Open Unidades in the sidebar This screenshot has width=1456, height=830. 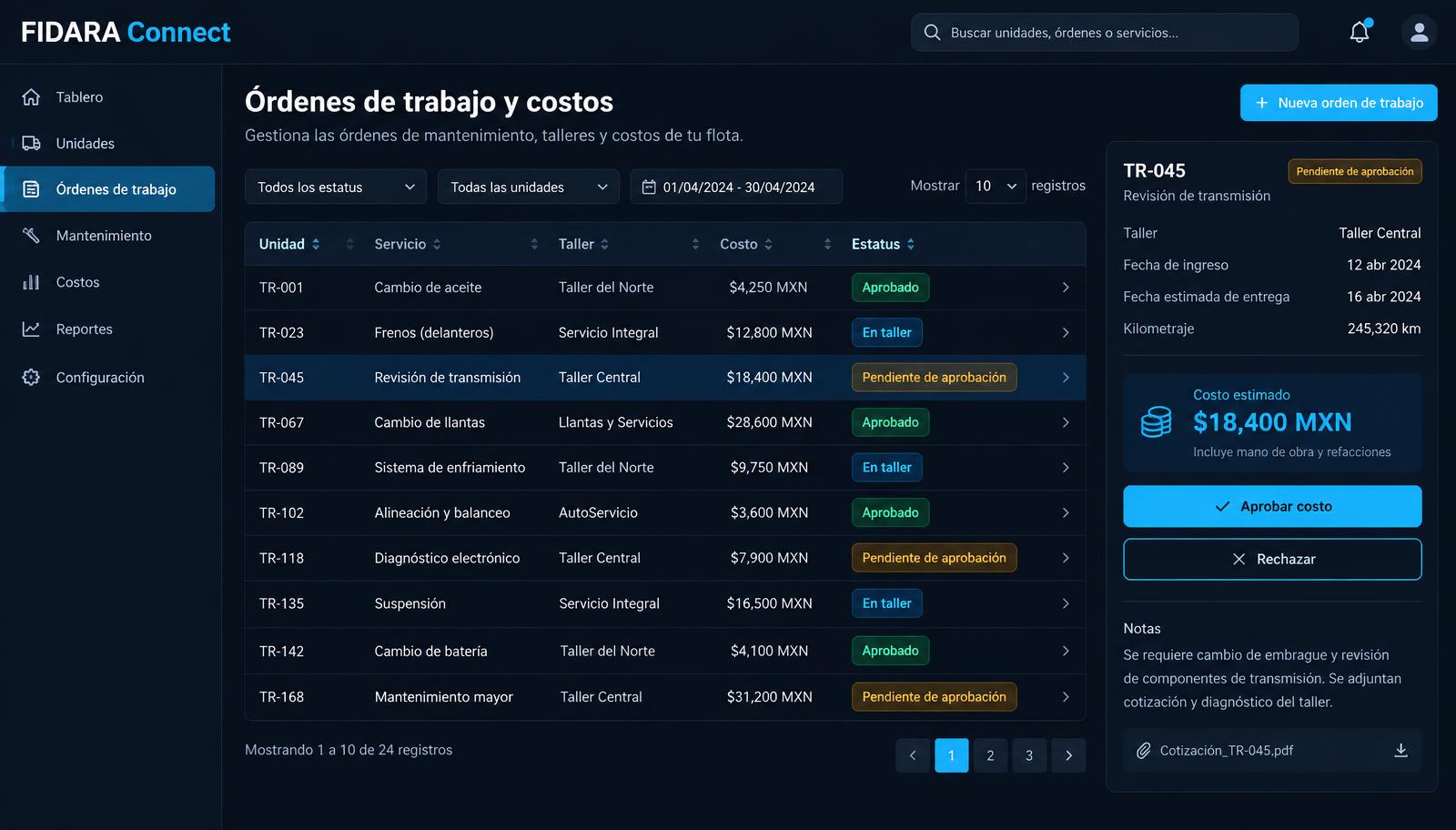[x=109, y=144]
